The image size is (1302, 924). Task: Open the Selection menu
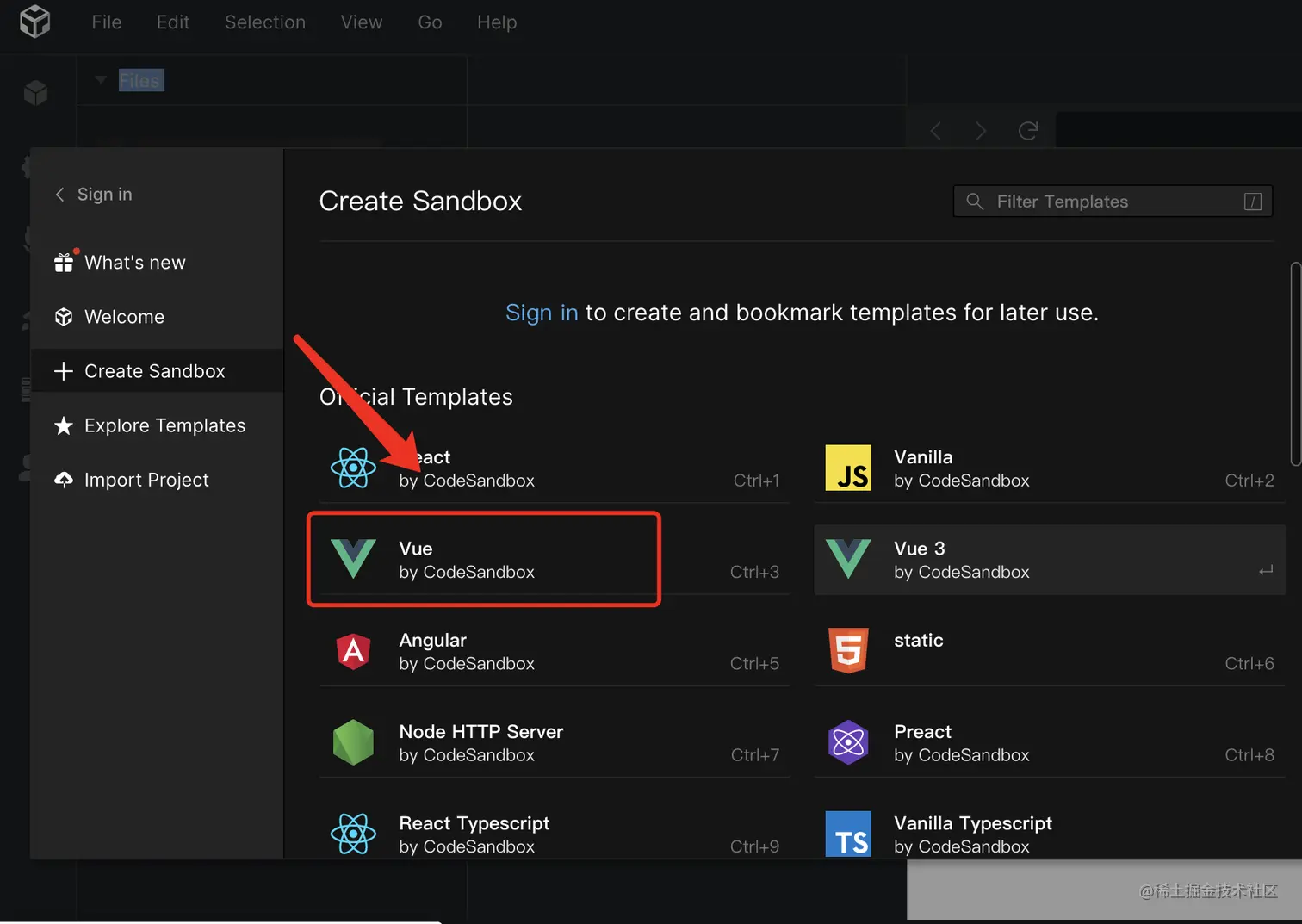coord(265,22)
